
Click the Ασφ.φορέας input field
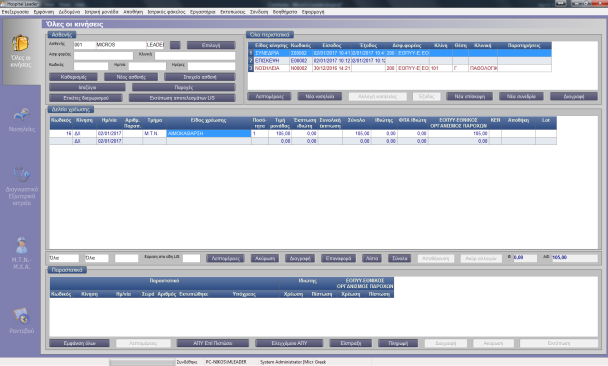click(103, 56)
